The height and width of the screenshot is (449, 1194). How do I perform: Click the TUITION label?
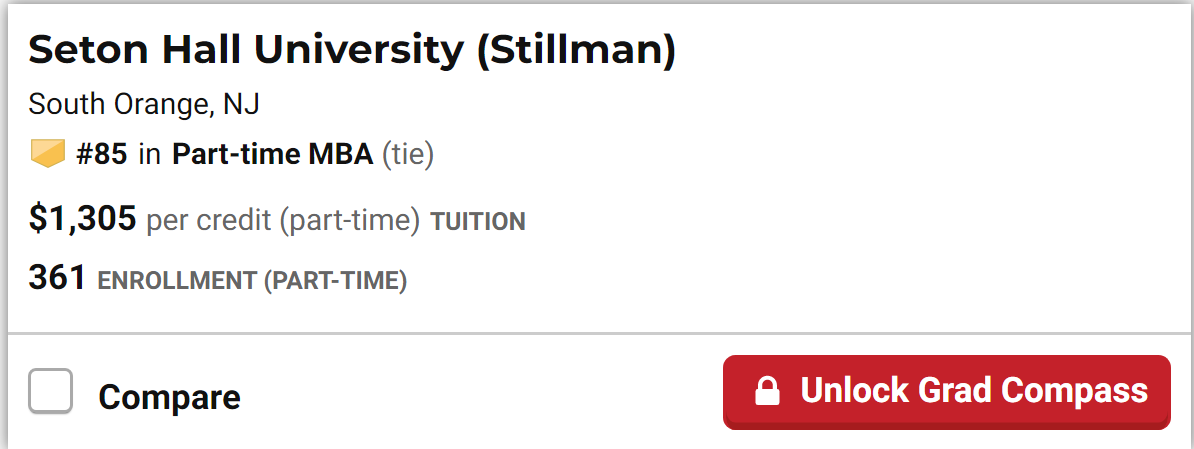click(478, 221)
